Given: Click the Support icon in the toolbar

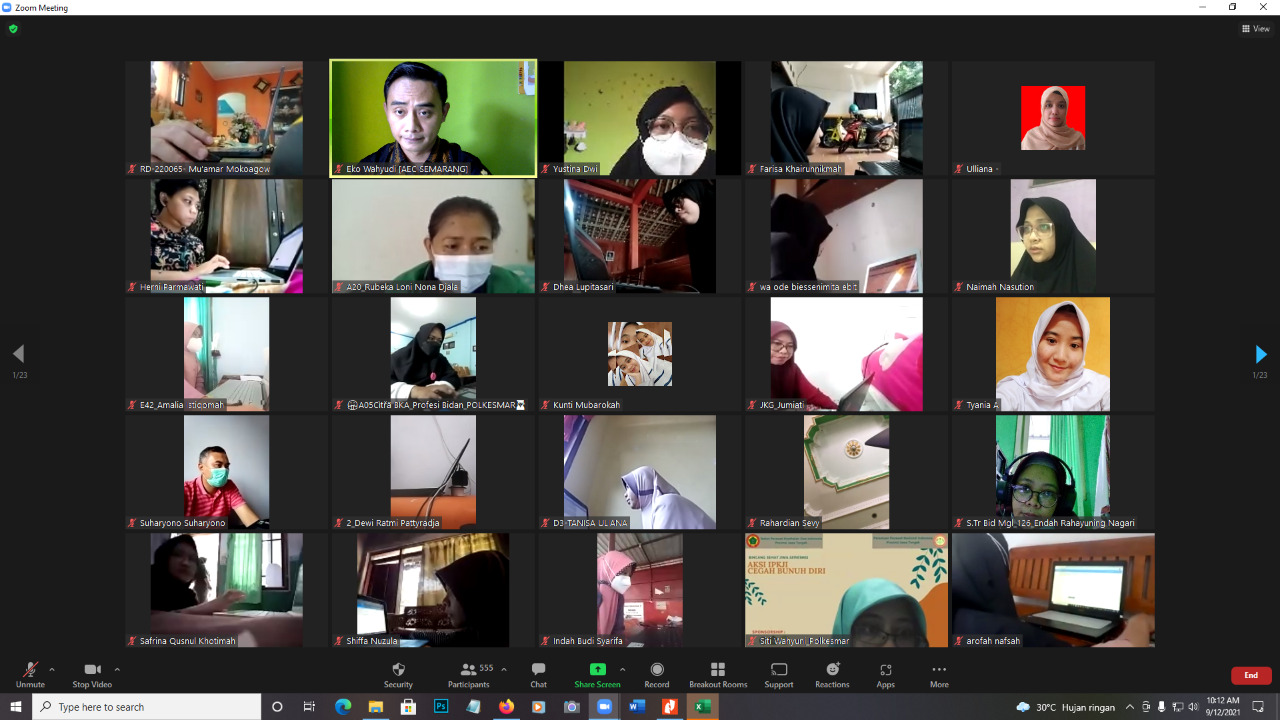Looking at the screenshot, I should pos(779,674).
